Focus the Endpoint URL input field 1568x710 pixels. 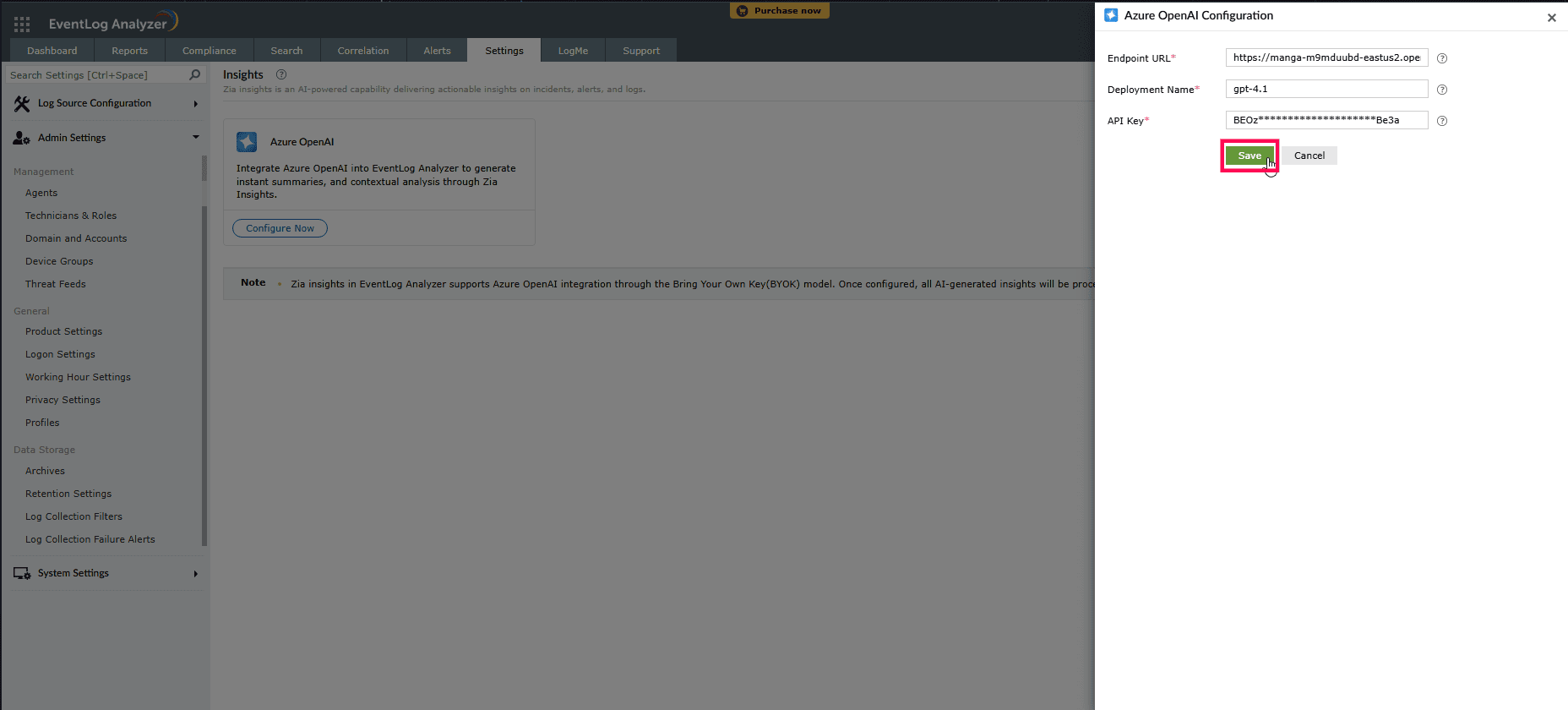click(x=1326, y=57)
